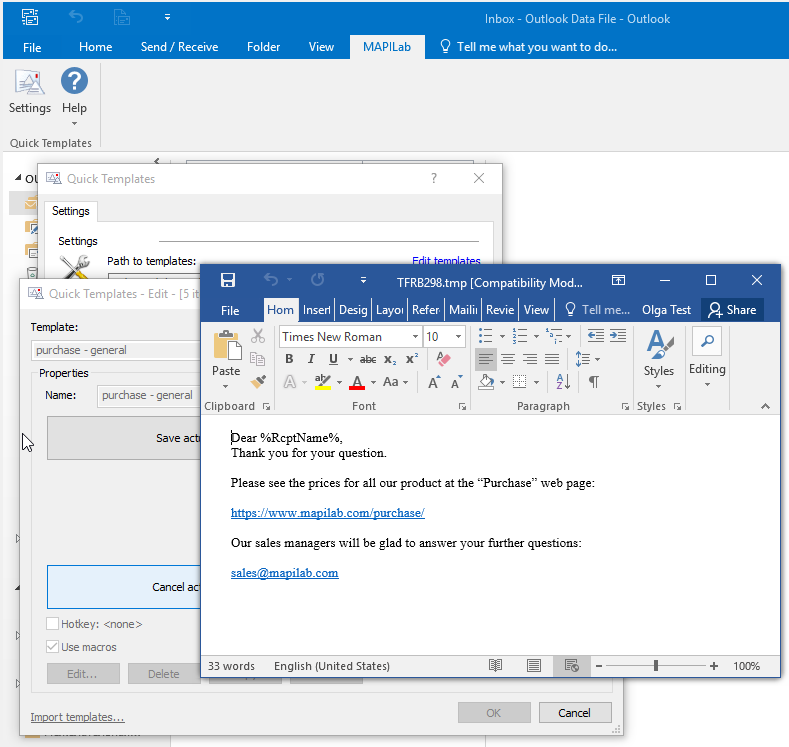Open the mapilab purchase hyperlink

click(x=328, y=513)
